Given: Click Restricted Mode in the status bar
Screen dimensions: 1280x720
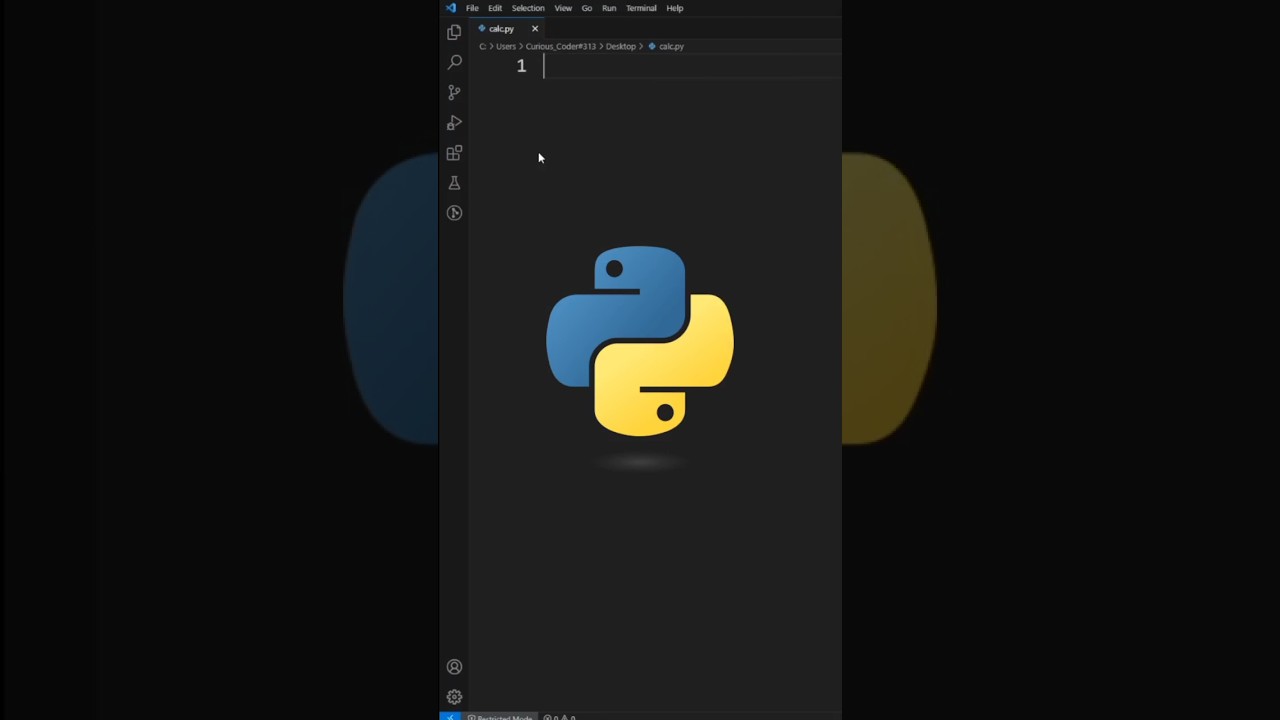Looking at the screenshot, I should (x=500, y=717).
